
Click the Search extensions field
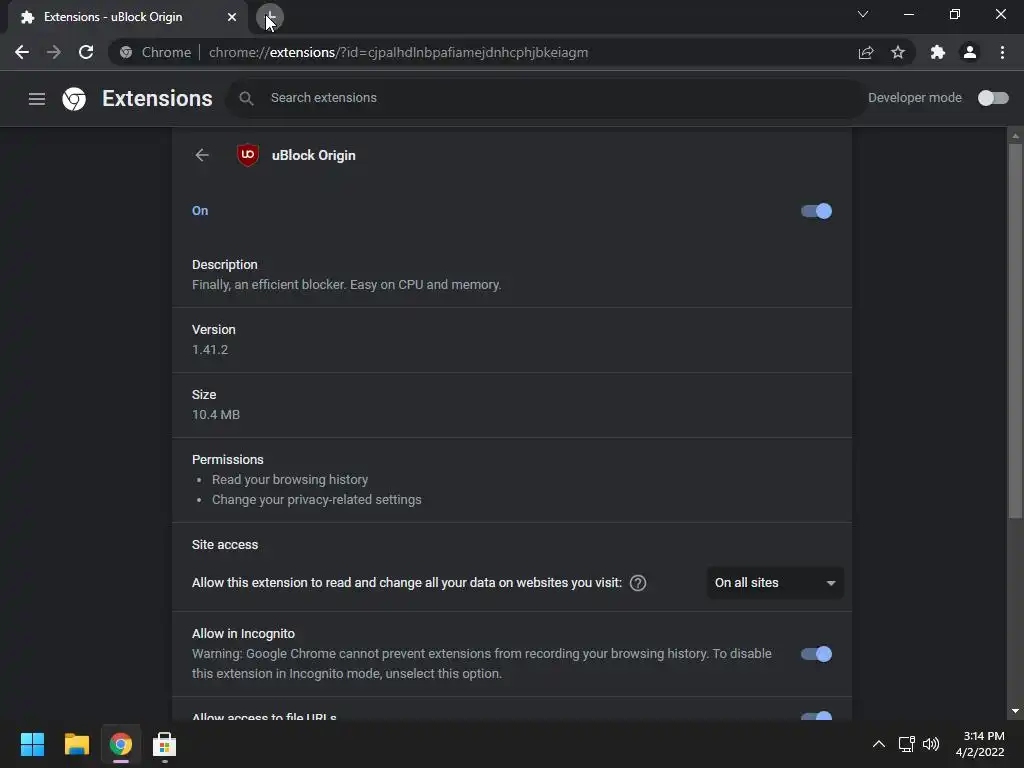coord(546,98)
